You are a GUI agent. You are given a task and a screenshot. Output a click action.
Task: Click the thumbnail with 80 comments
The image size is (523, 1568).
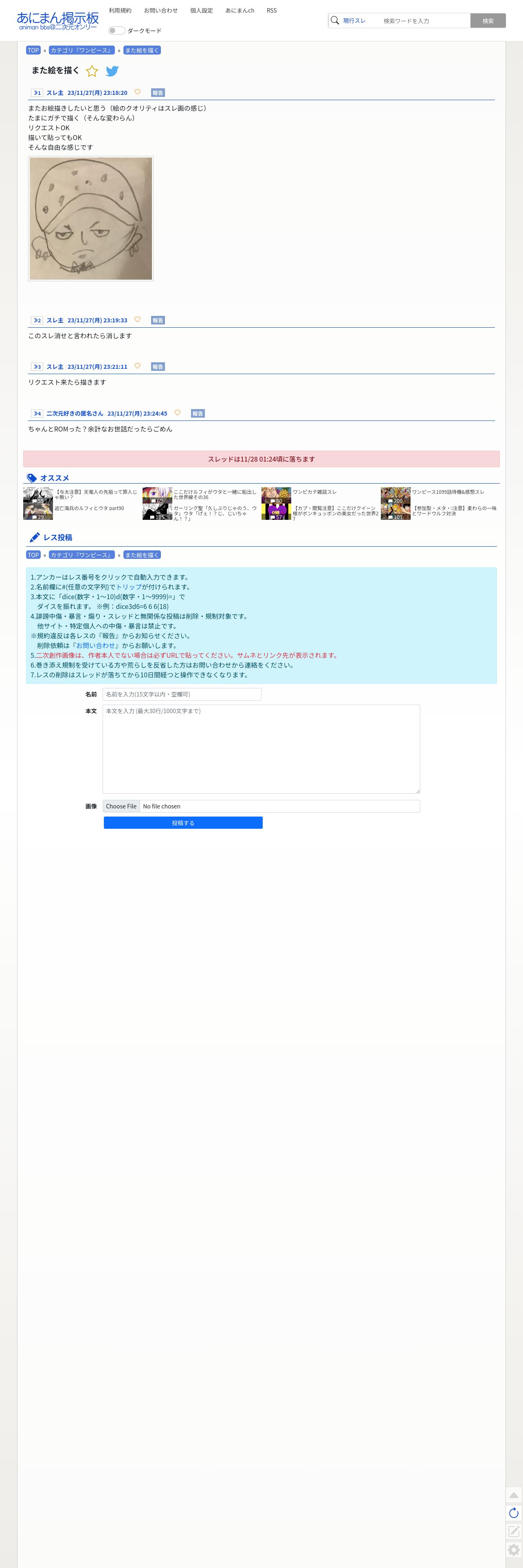point(277,495)
